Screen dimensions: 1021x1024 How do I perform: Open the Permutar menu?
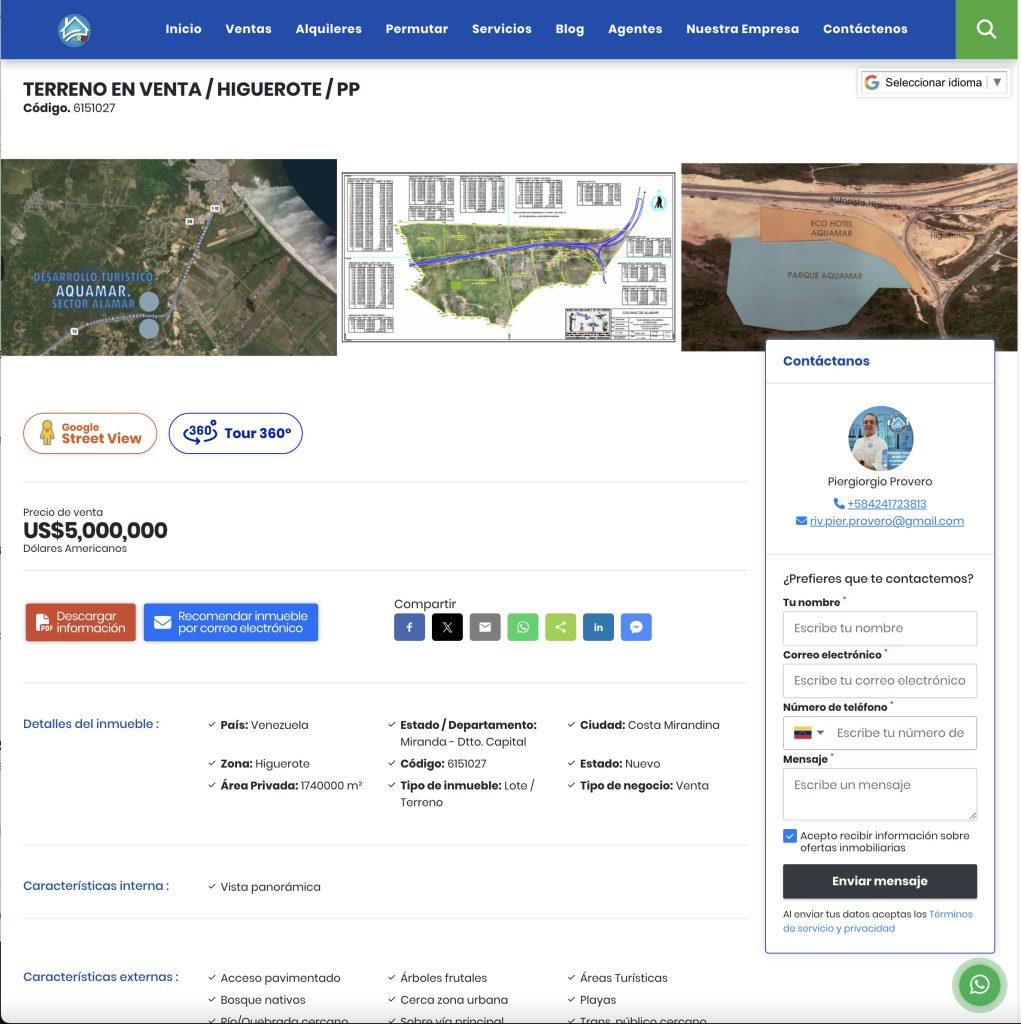tap(417, 29)
